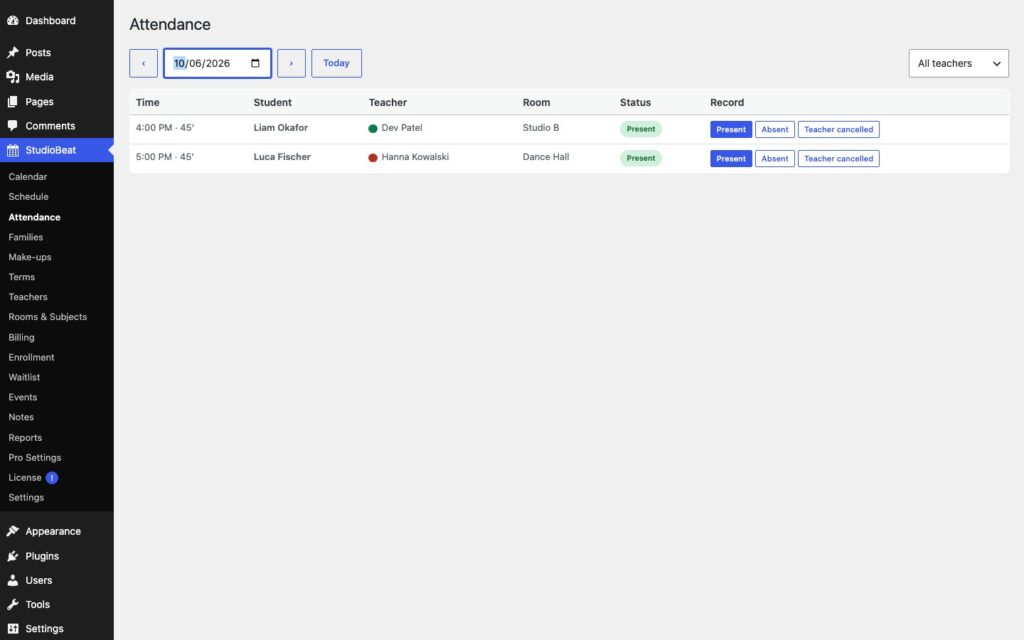1024x640 pixels.
Task: Click the attendance date input field
Action: [x=217, y=63]
